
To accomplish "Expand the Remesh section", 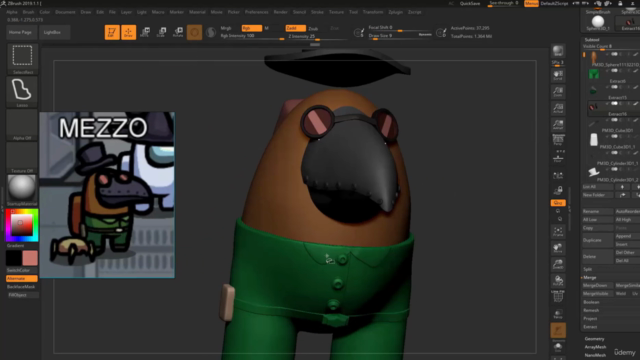I will coord(591,310).
